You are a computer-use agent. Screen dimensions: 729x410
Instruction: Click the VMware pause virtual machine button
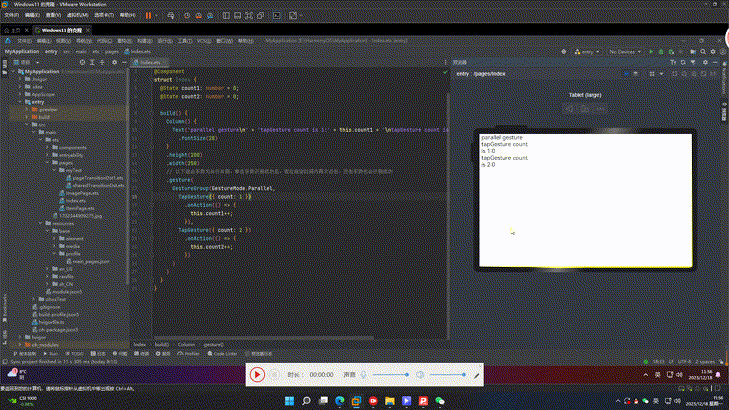[148, 15]
